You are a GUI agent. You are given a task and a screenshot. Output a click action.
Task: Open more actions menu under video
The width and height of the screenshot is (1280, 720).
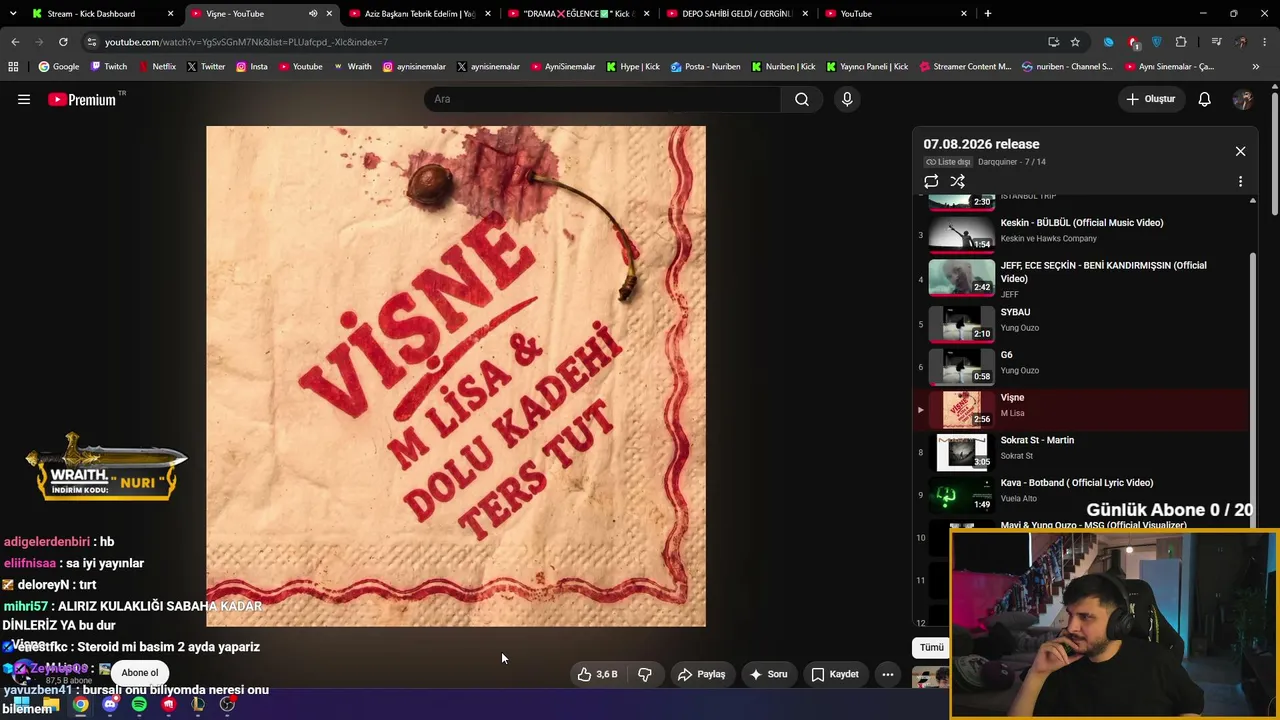(887, 674)
